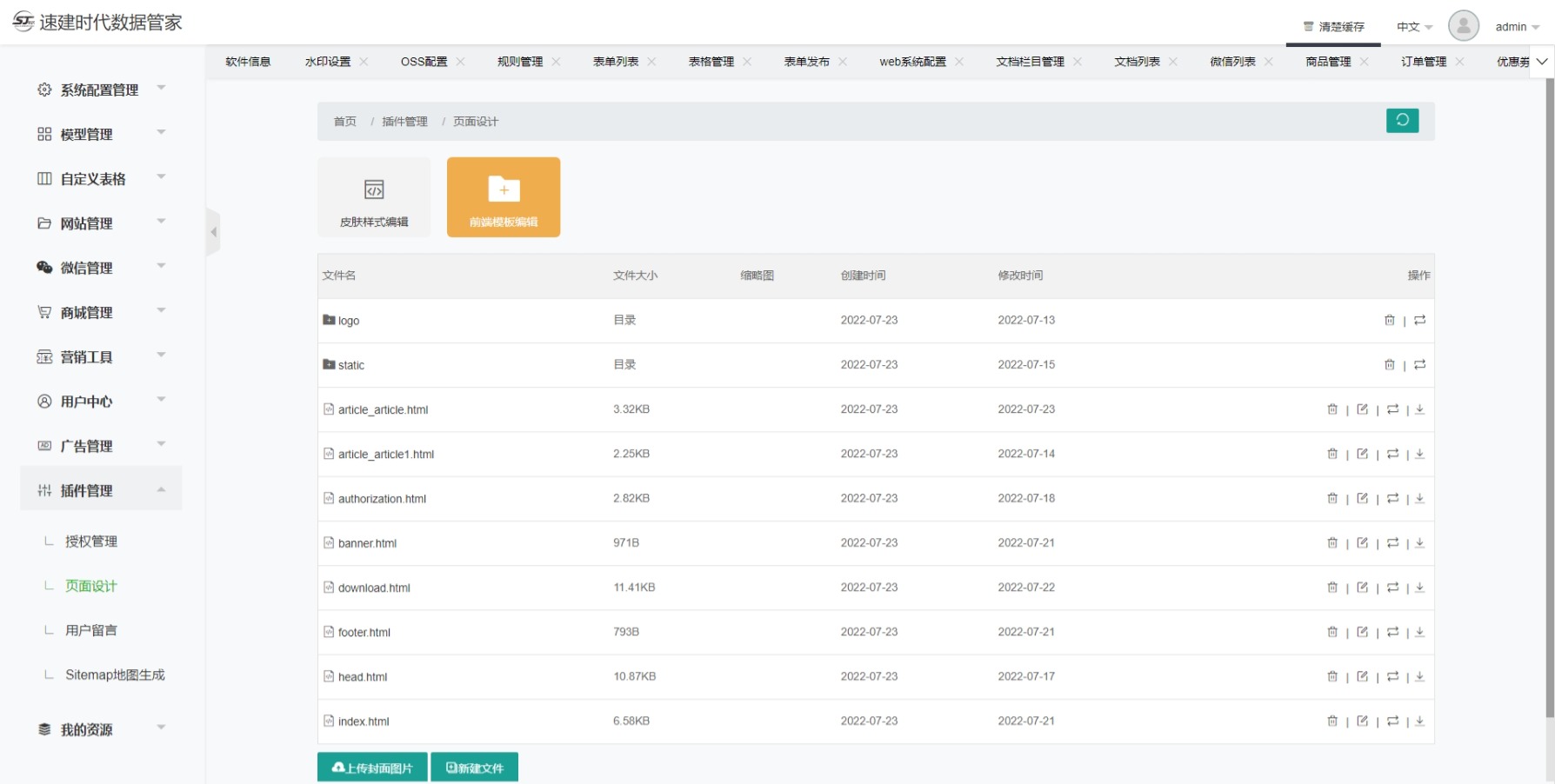Expand 营销工具 sidebar menu
The width and height of the screenshot is (1555, 784).
click(101, 356)
